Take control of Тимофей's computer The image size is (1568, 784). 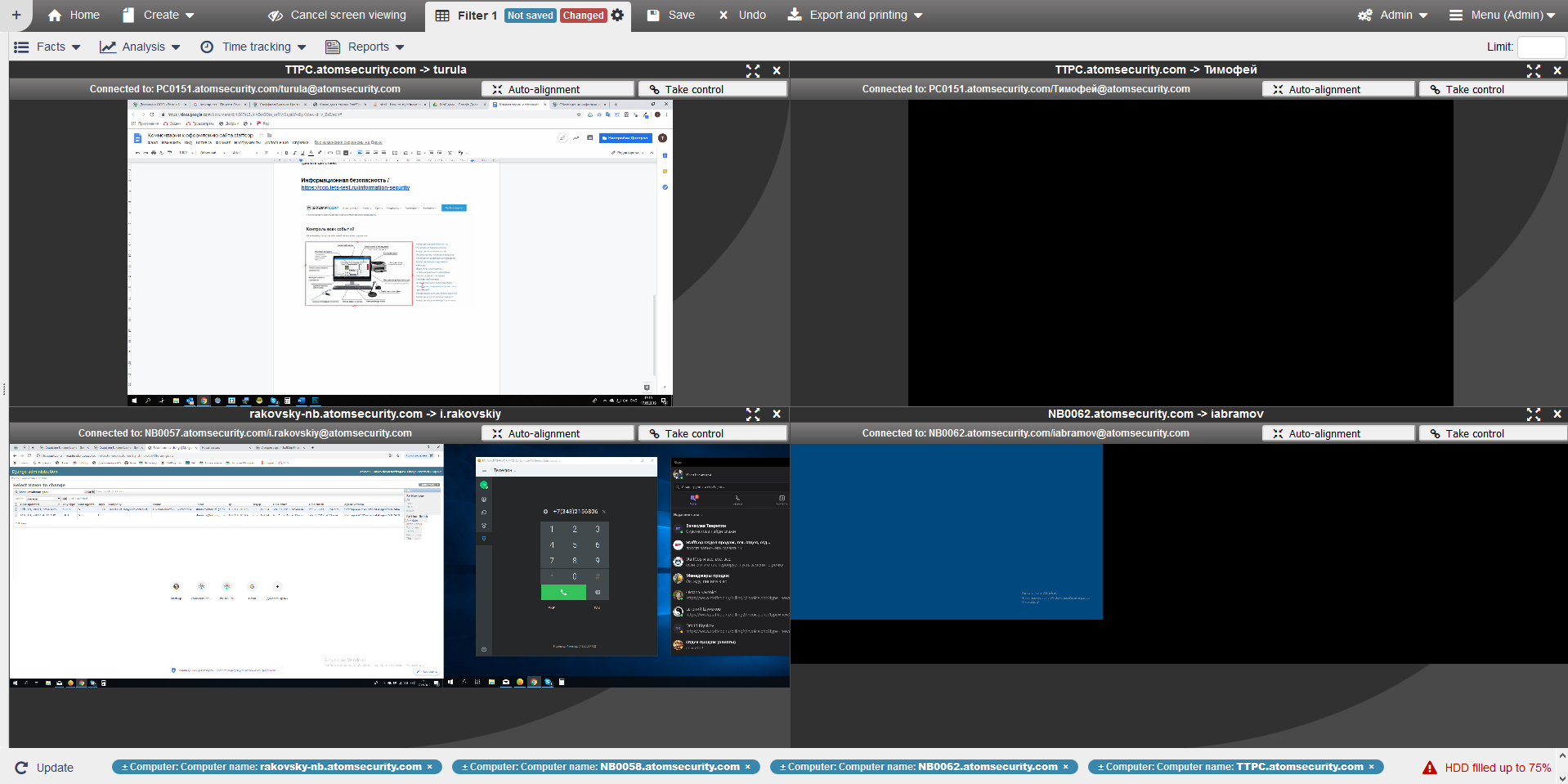(1492, 89)
